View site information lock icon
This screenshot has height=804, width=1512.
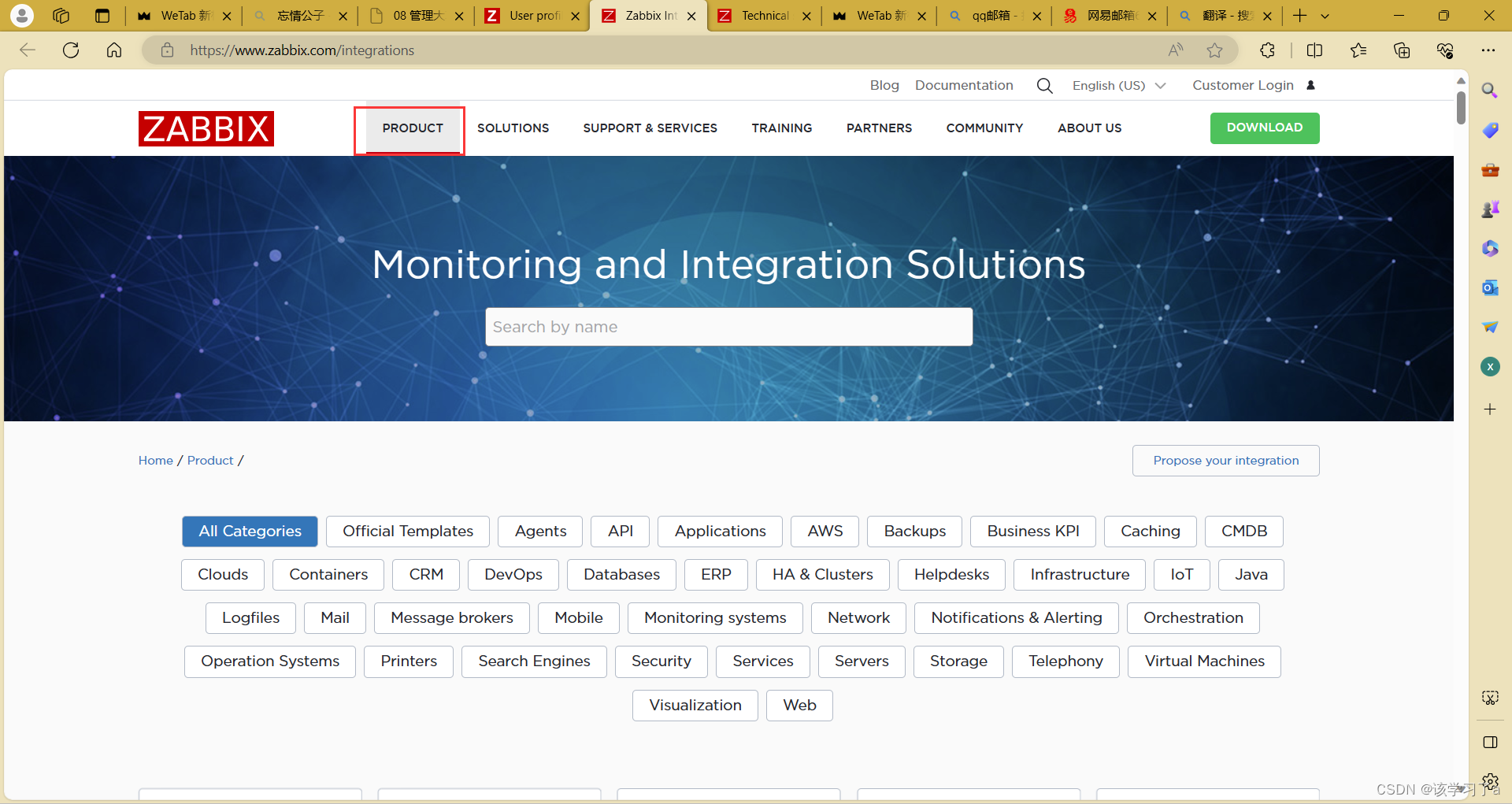(167, 50)
